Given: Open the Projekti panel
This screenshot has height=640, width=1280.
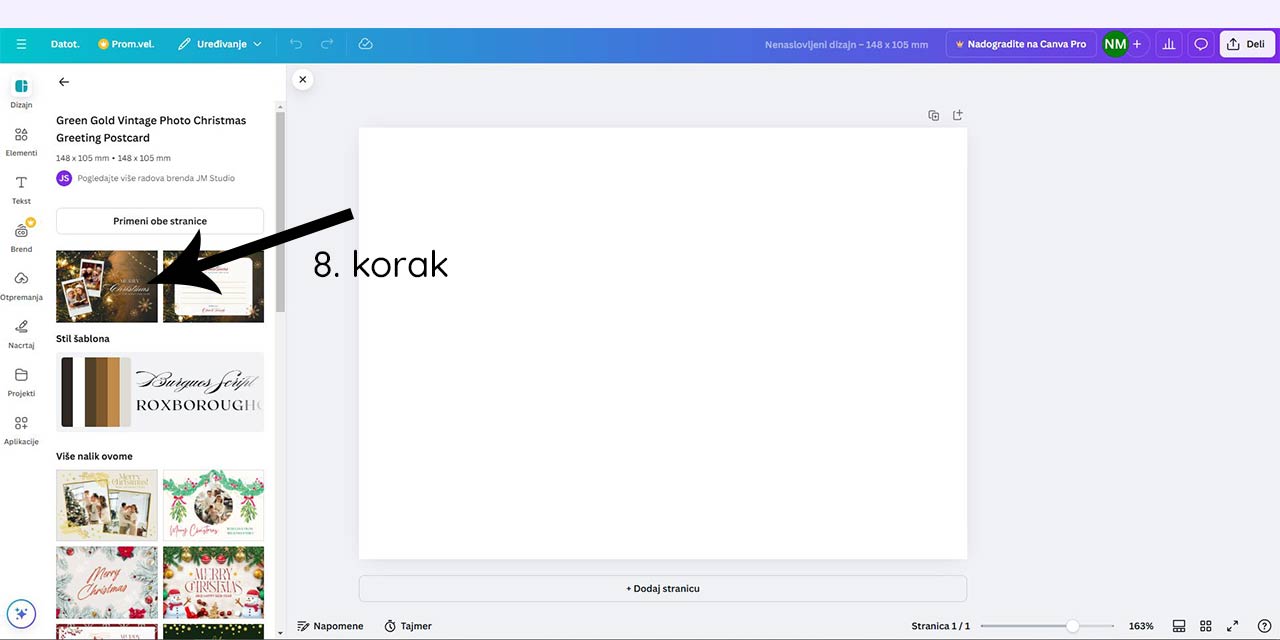Looking at the screenshot, I should point(21,380).
